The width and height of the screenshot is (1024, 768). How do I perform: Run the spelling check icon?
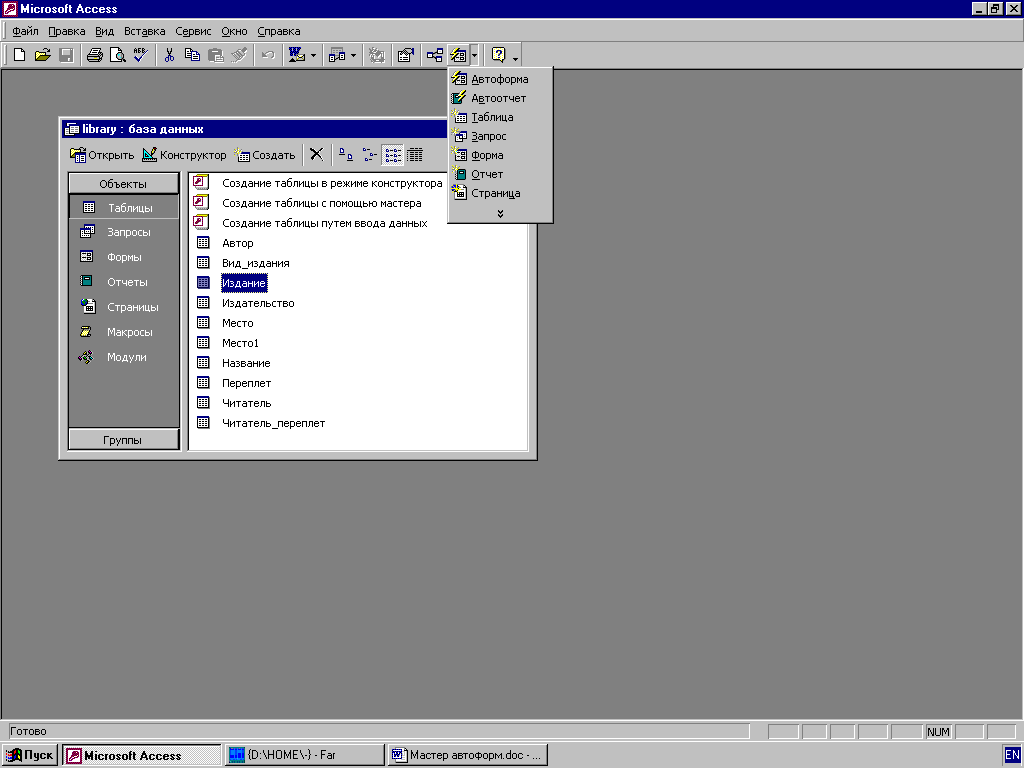(140, 56)
